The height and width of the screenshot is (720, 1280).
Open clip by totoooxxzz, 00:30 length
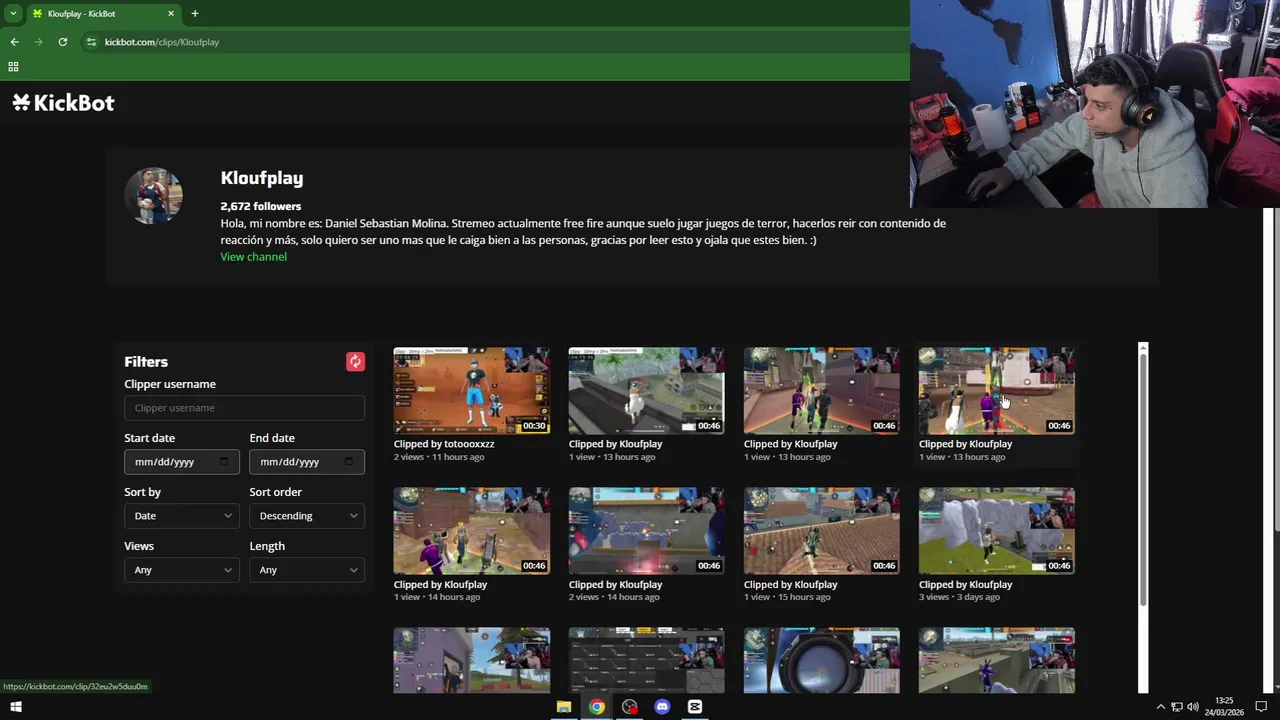pyautogui.click(x=471, y=390)
